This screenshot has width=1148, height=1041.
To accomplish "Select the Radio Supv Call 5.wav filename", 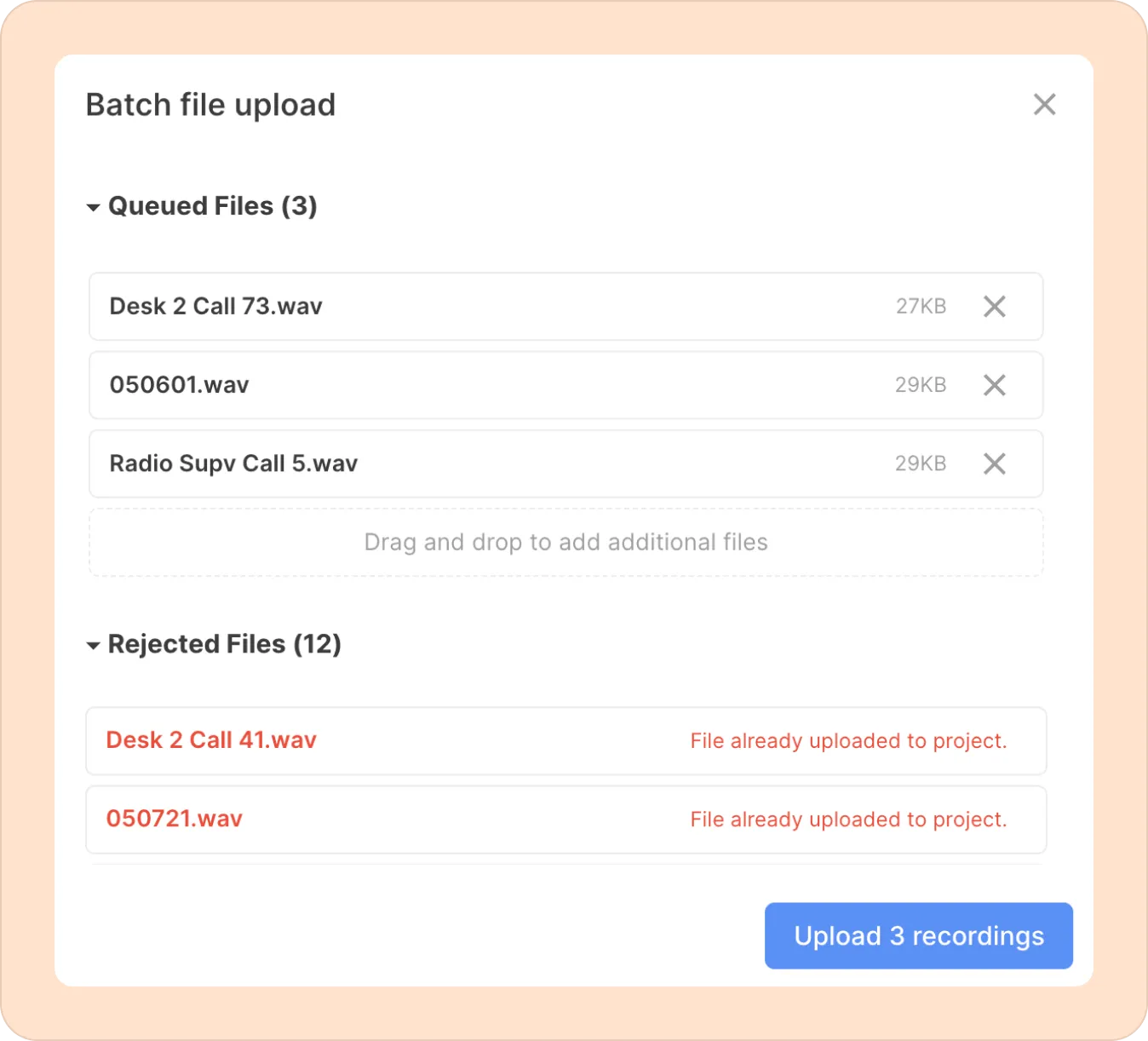I will tap(233, 463).
